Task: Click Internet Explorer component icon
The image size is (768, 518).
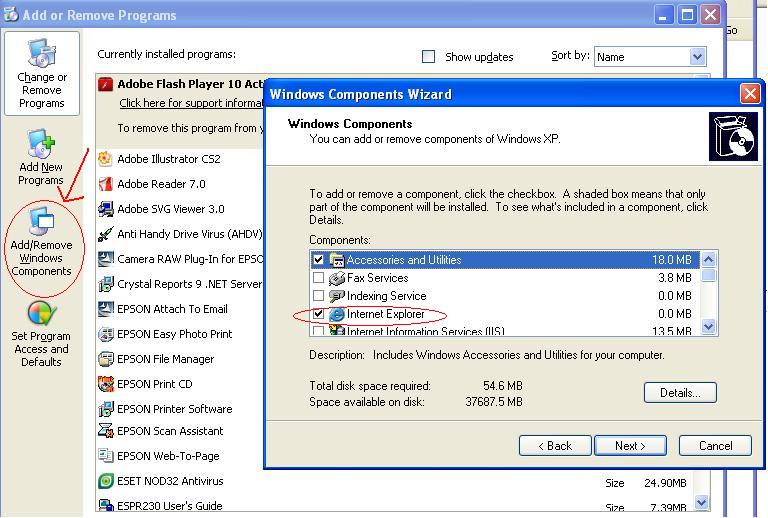Action: (x=337, y=314)
